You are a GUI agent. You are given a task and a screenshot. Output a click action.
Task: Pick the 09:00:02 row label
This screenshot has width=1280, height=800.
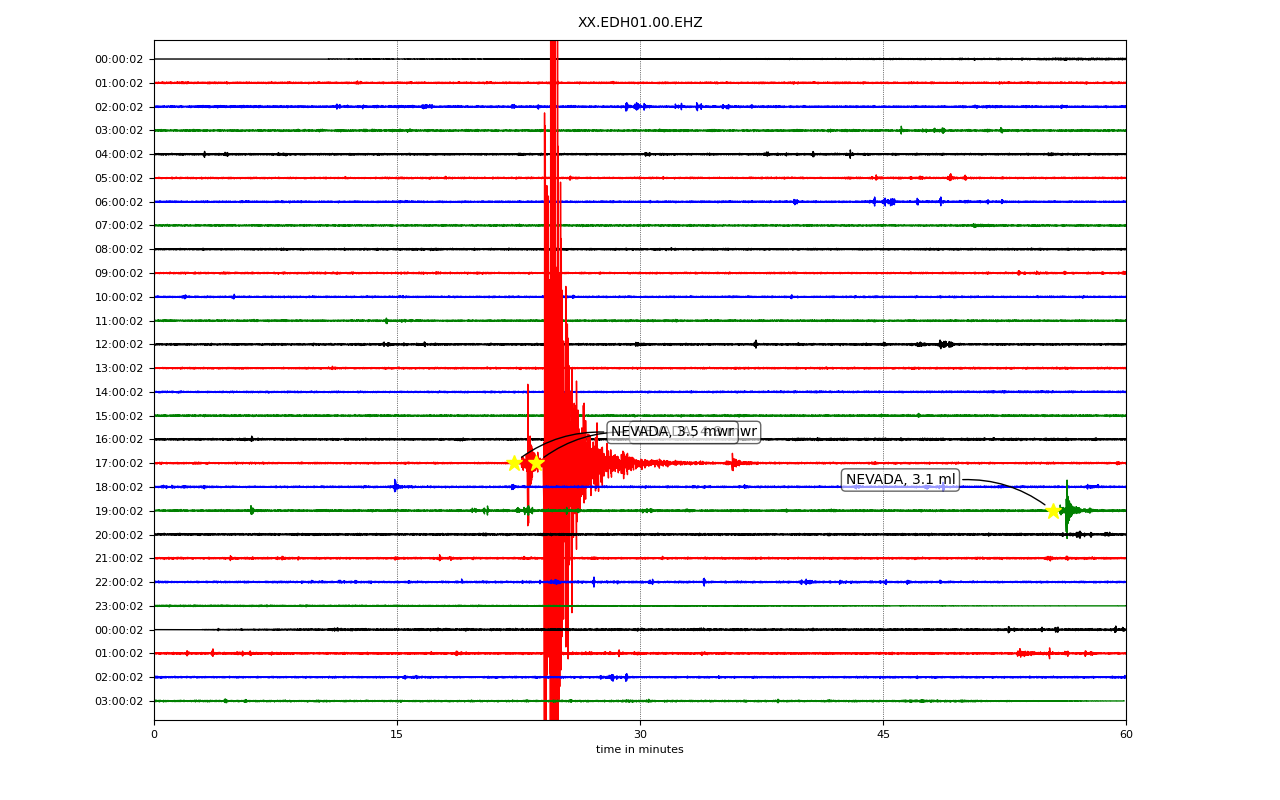coord(119,273)
